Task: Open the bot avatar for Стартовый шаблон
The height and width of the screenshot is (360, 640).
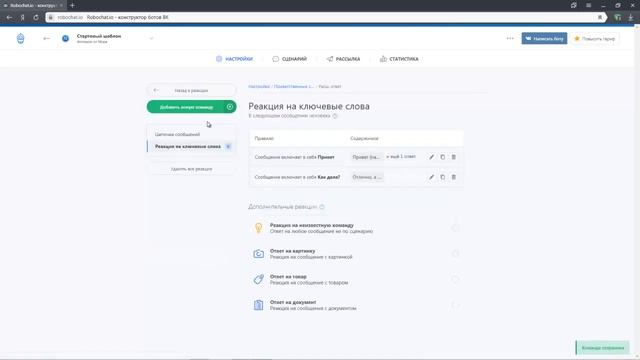Action: [x=65, y=38]
